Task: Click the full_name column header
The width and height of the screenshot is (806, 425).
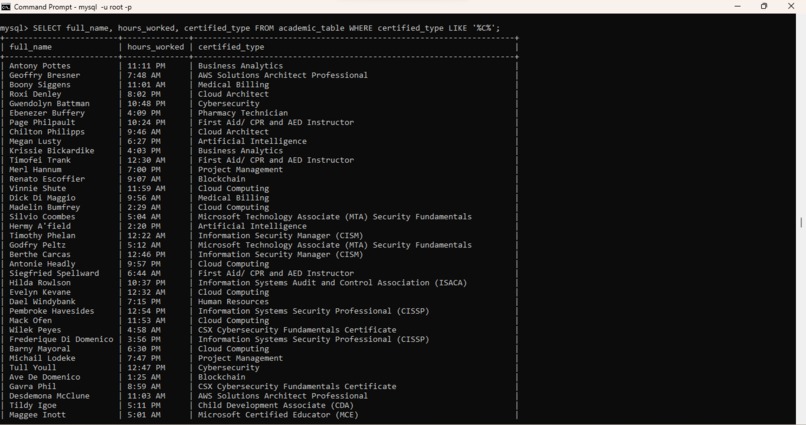Action: pyautogui.click(x=30, y=47)
